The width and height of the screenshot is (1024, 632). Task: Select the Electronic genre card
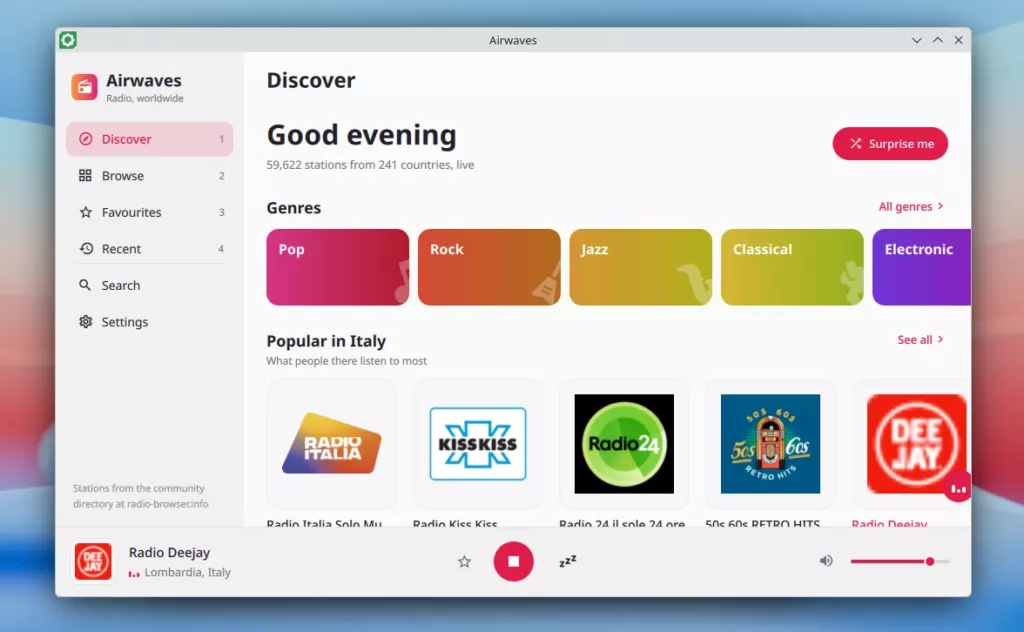tap(921, 267)
